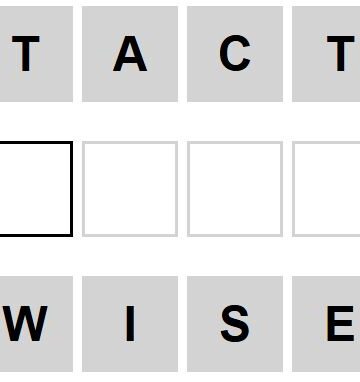Select the letter A tile
This screenshot has height=382, width=360.
point(130,54)
